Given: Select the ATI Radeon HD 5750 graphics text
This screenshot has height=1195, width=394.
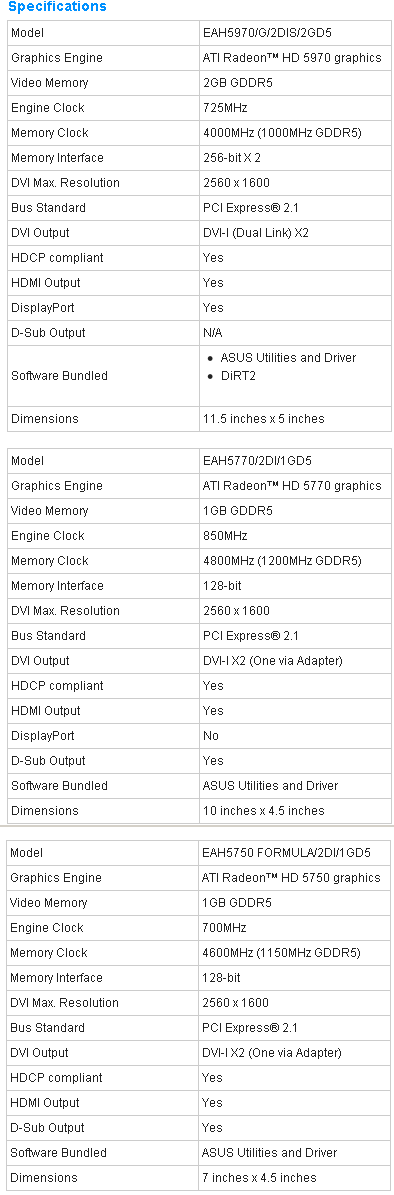Looking at the screenshot, I should click(291, 878).
